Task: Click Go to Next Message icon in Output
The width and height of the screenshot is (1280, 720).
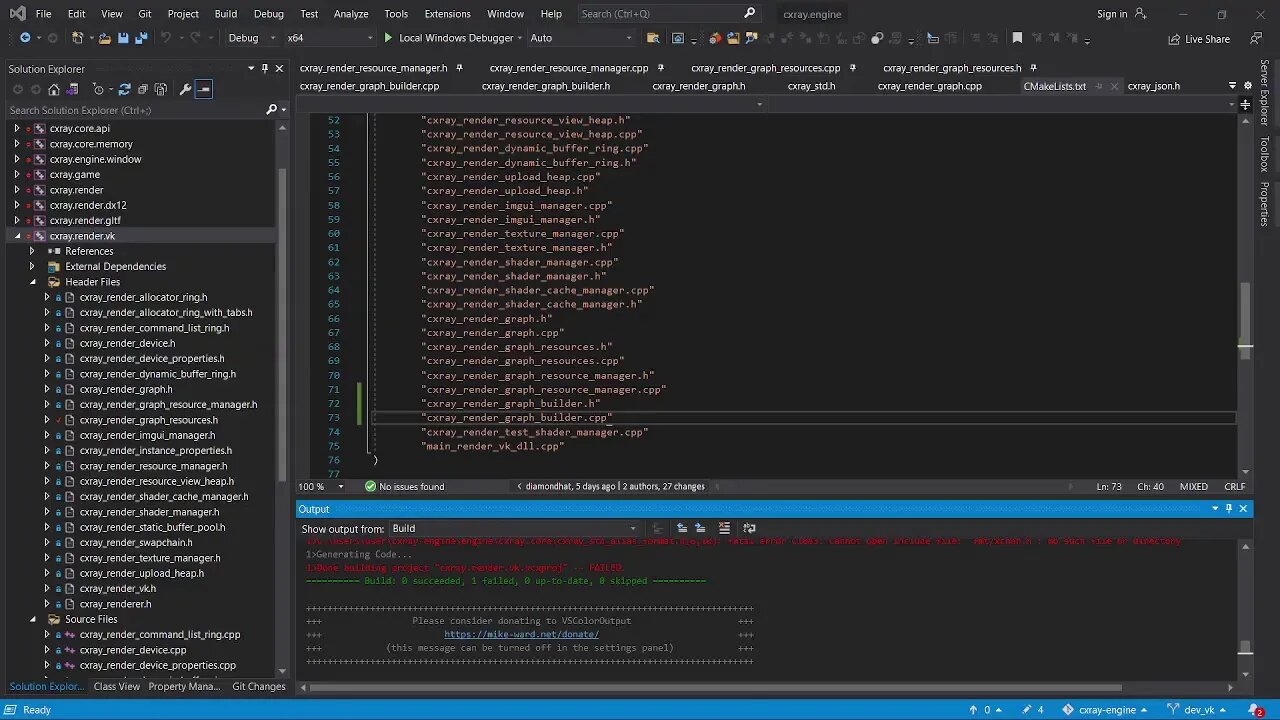Action: click(700, 528)
